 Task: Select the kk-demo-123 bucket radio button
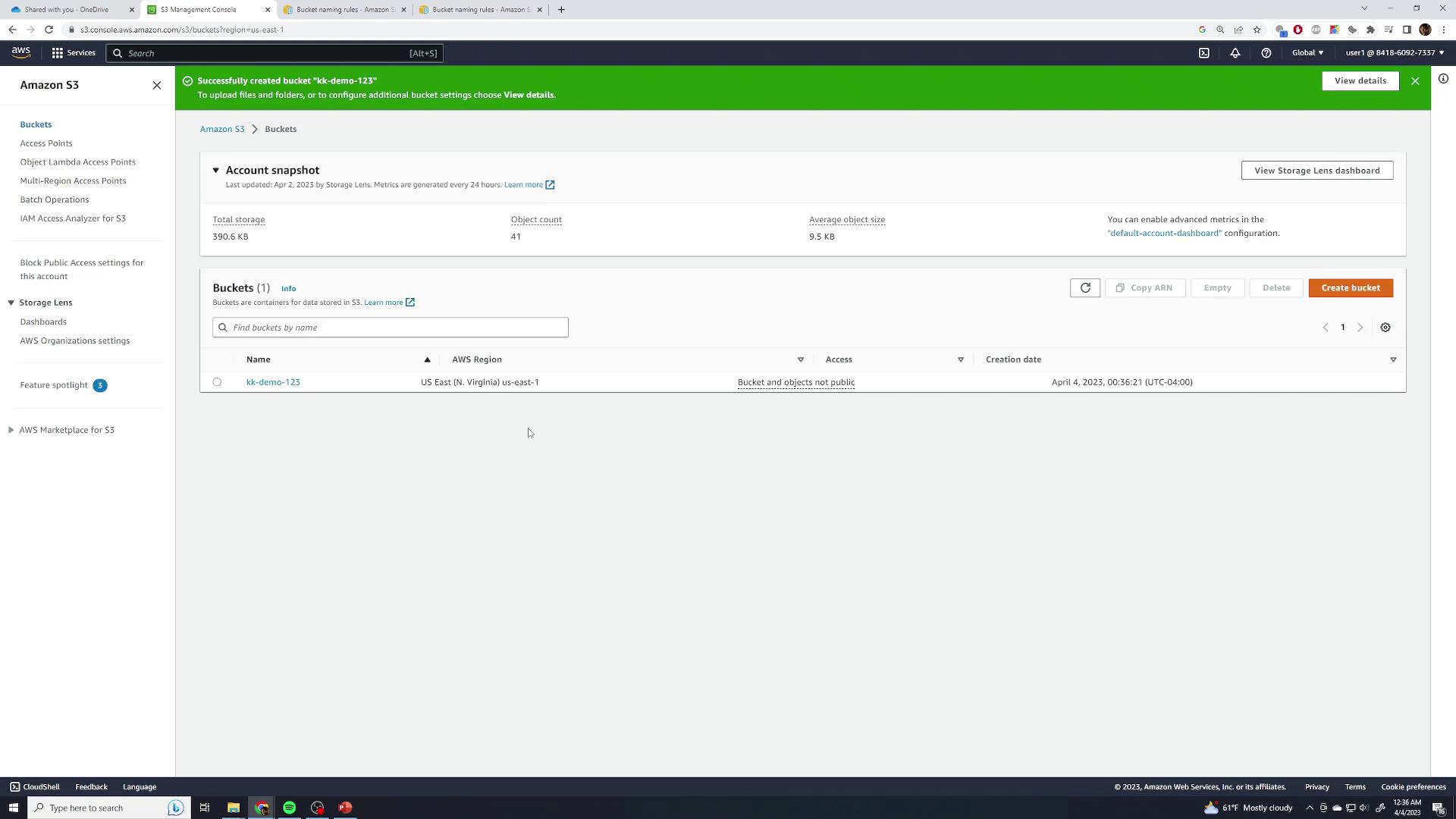point(217,382)
